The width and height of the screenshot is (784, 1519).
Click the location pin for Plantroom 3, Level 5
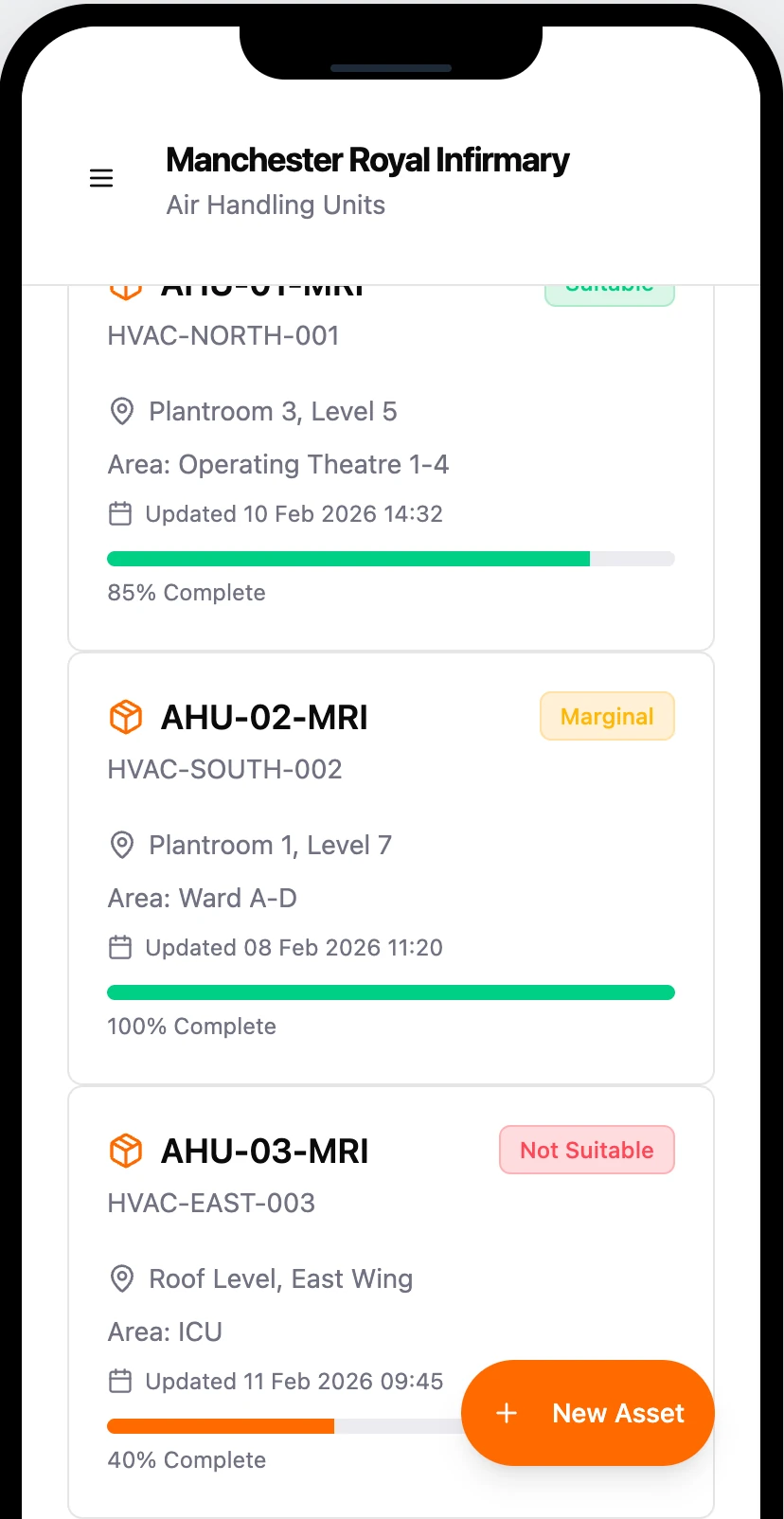[121, 411]
